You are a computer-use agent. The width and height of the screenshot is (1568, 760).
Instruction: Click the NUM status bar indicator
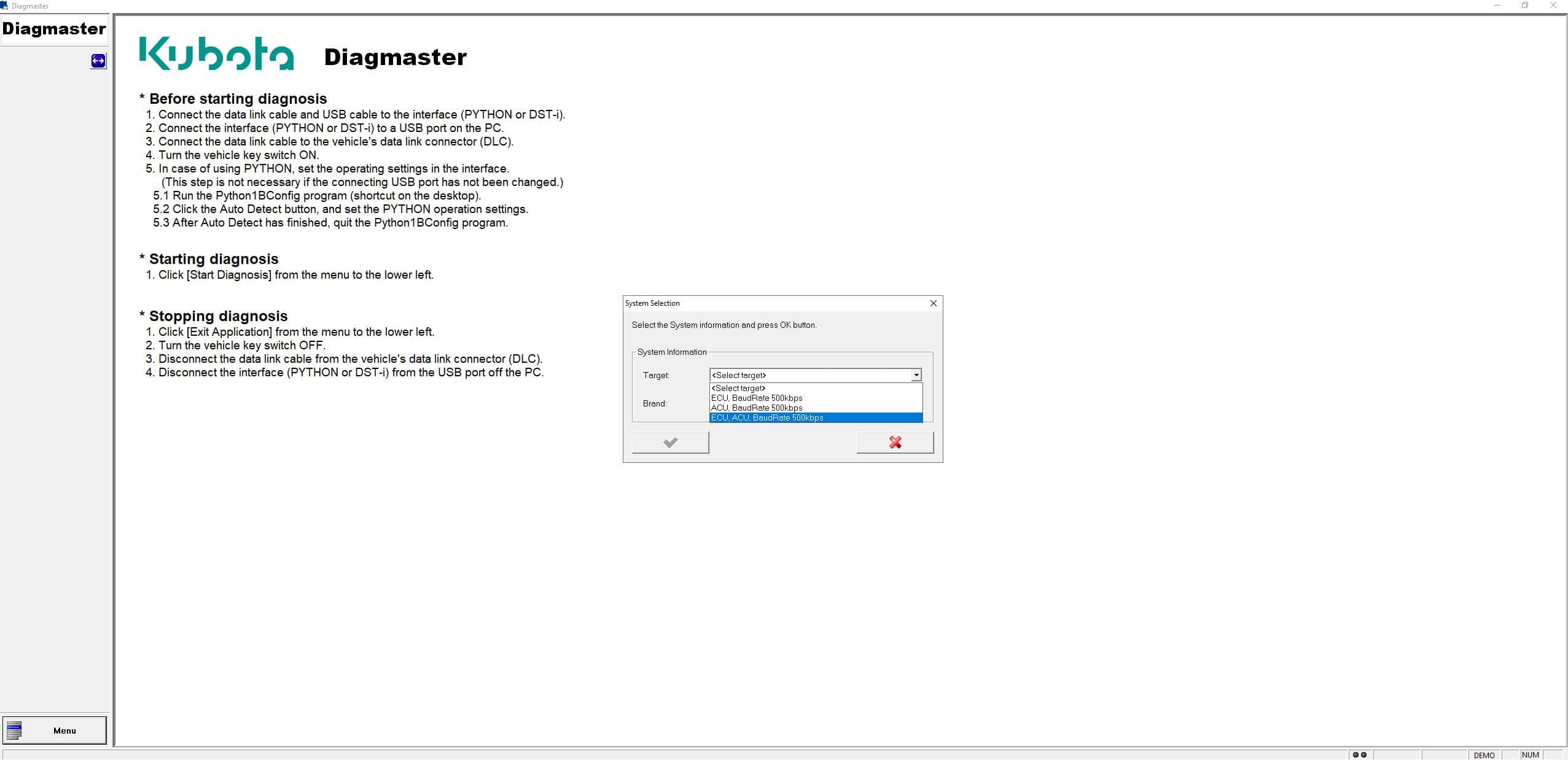pos(1530,755)
